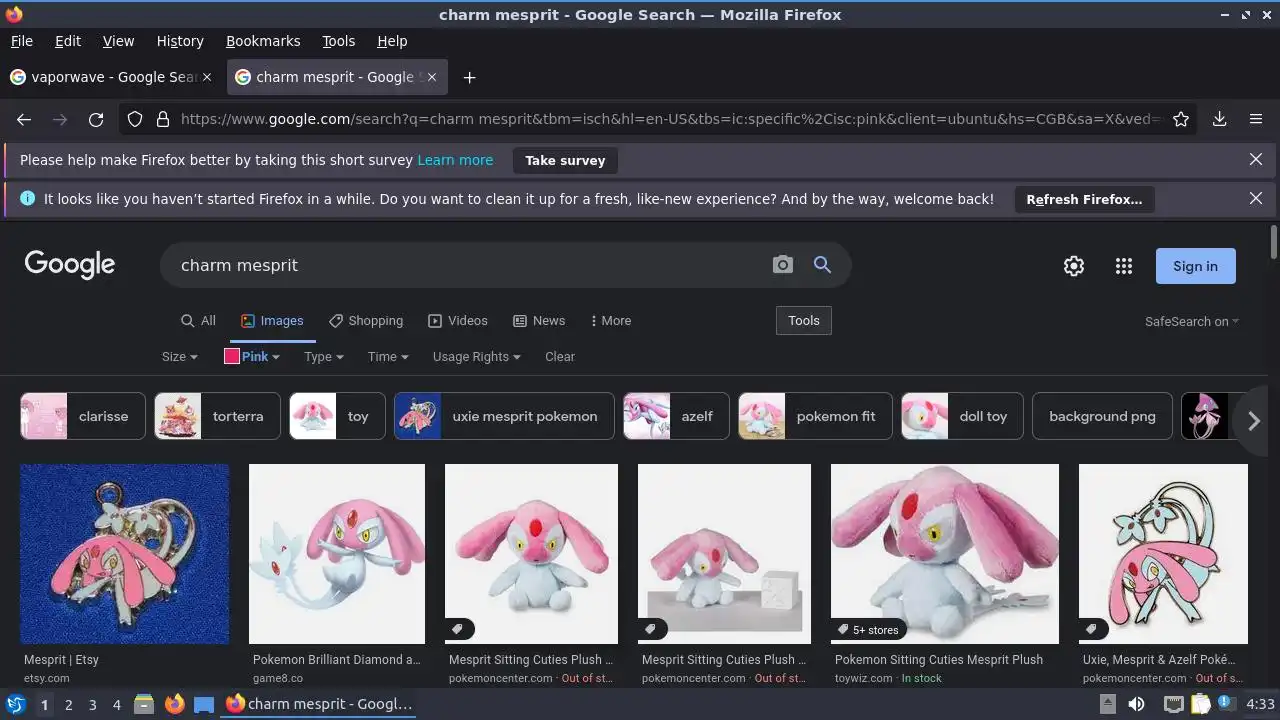Open the Uxie Mesprit Azelf pin image
The image size is (1280, 720).
1163,554
